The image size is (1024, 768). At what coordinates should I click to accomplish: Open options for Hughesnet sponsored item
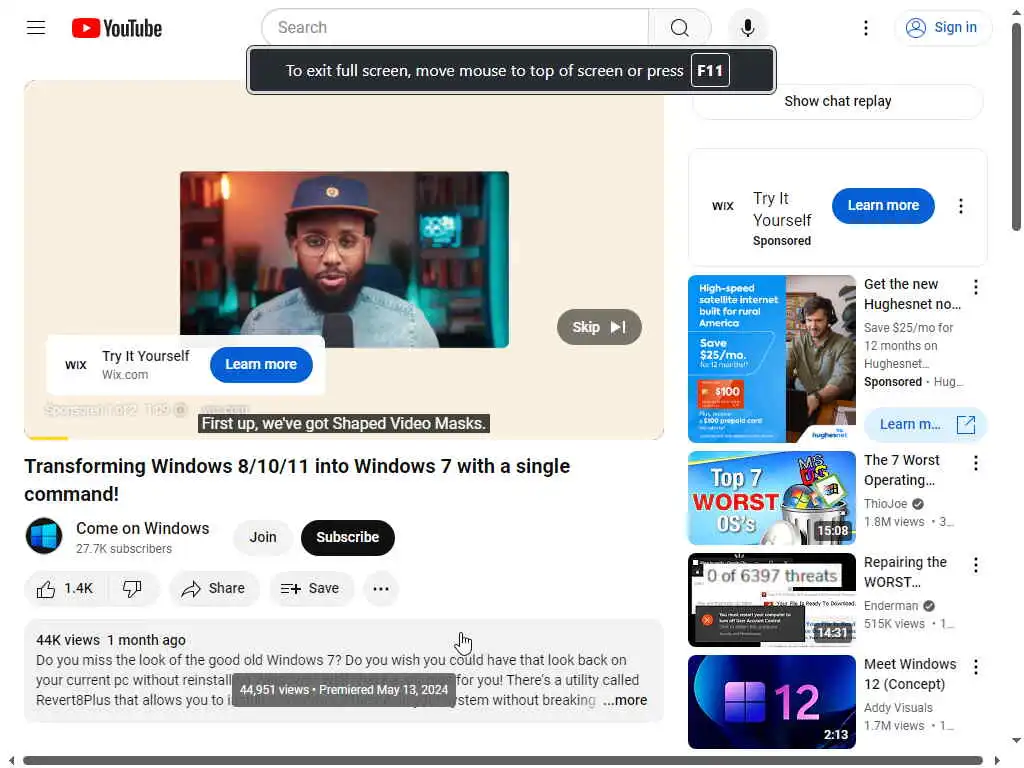976,287
